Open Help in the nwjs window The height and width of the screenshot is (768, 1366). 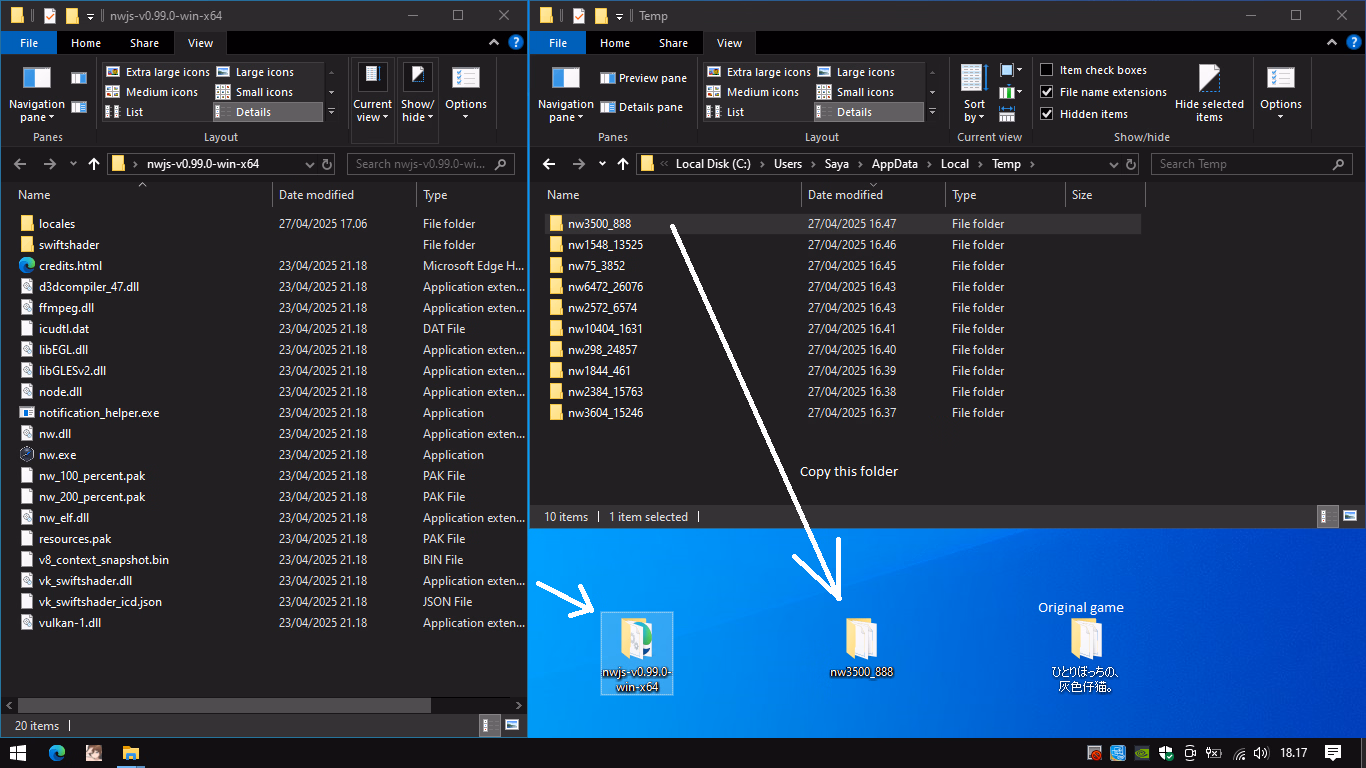pyautogui.click(x=516, y=43)
